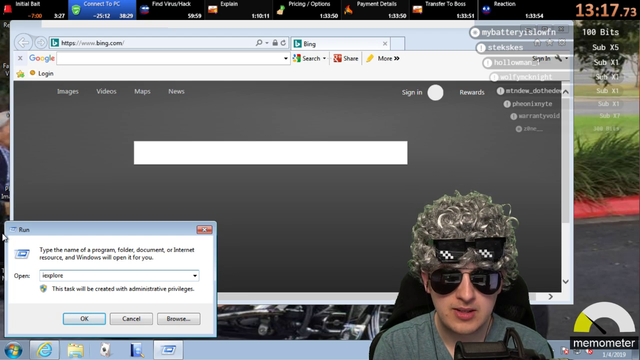Open the File Explorer taskbar icon
This screenshot has width=640, height=360.
76,350
